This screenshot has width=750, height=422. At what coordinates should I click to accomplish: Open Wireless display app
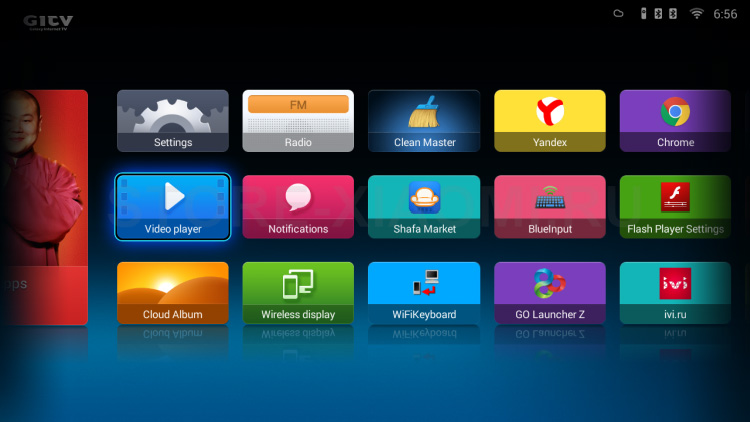click(298, 293)
